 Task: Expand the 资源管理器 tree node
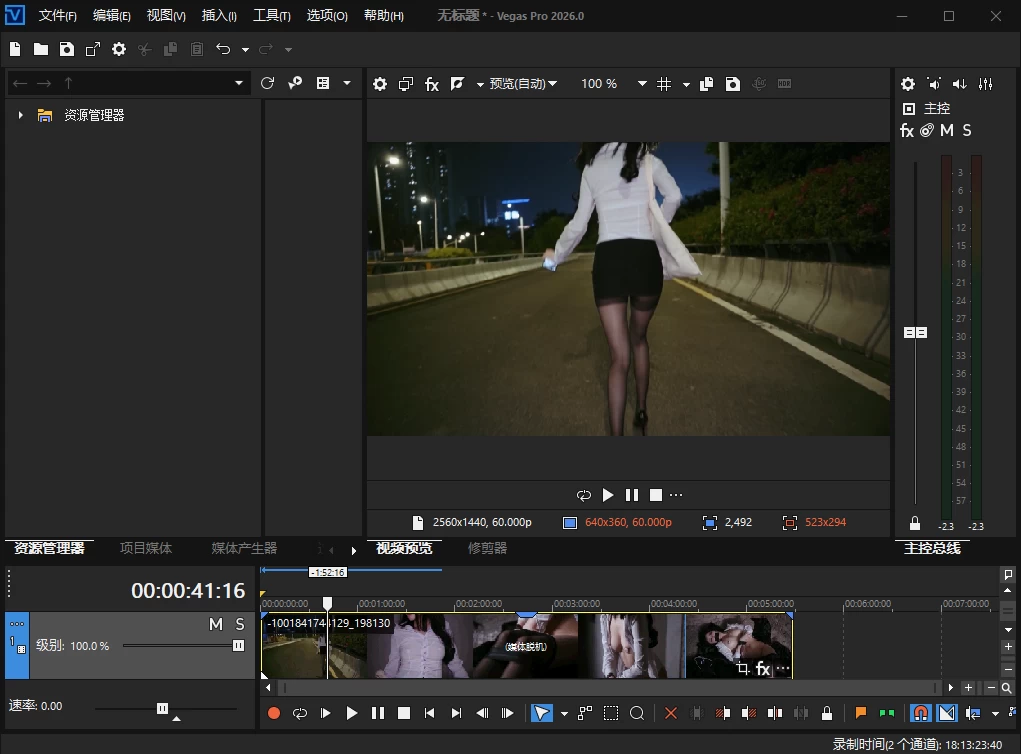(x=20, y=115)
